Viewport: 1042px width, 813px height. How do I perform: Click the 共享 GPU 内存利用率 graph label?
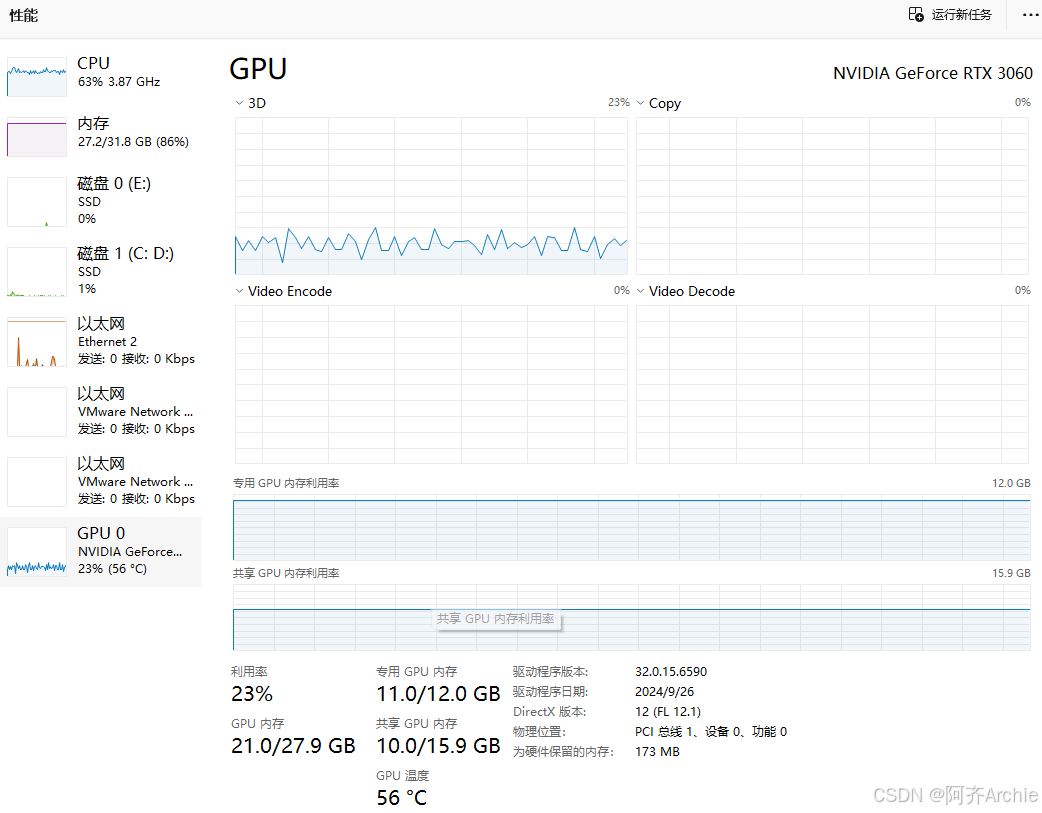coord(286,573)
